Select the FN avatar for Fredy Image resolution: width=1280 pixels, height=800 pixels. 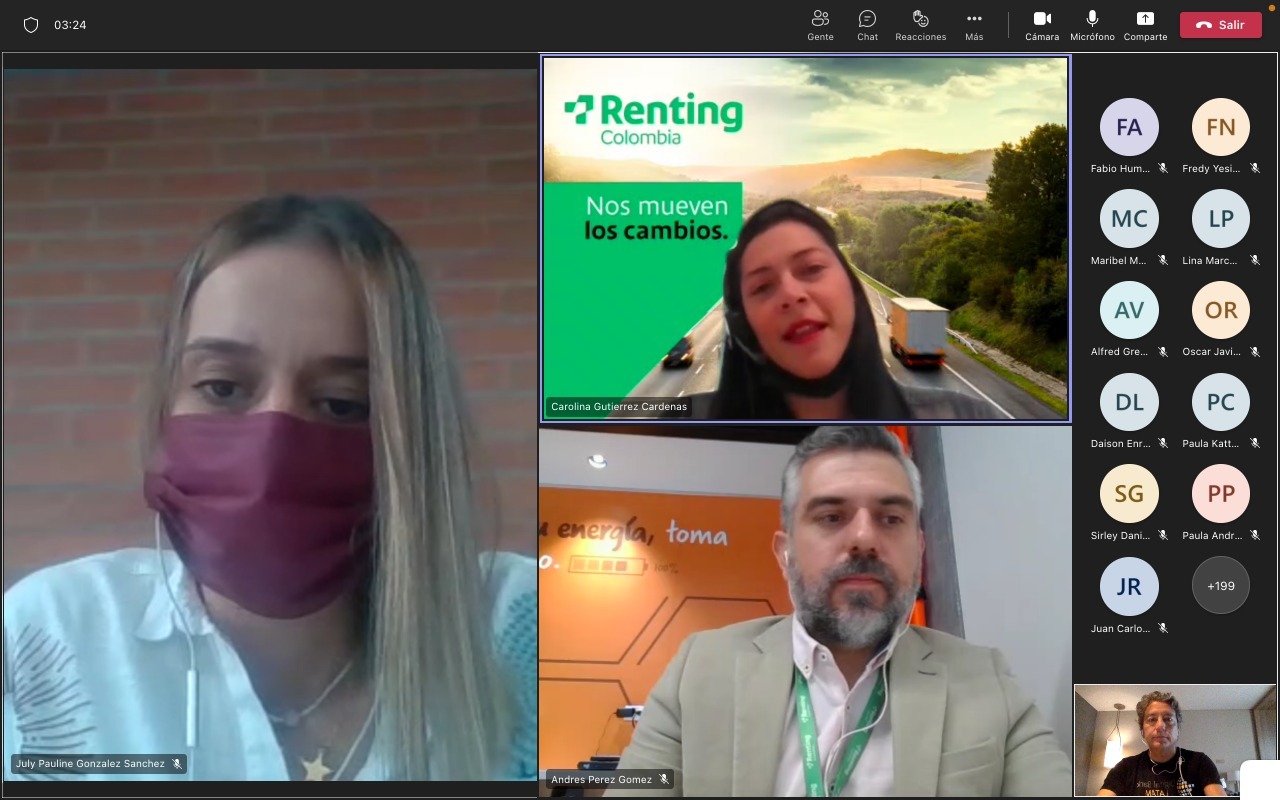point(1220,127)
